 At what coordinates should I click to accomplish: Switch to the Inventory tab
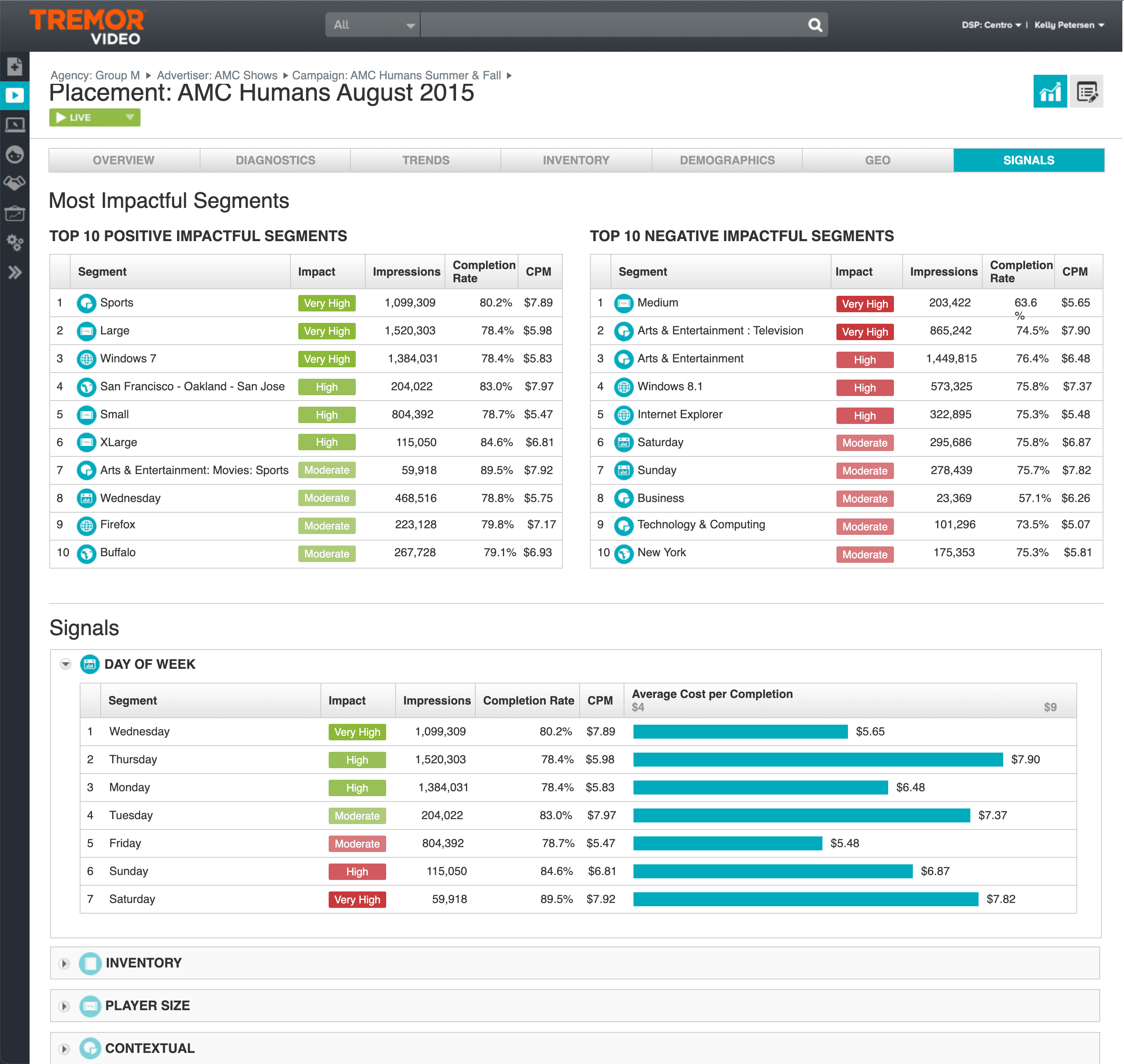pos(576,161)
